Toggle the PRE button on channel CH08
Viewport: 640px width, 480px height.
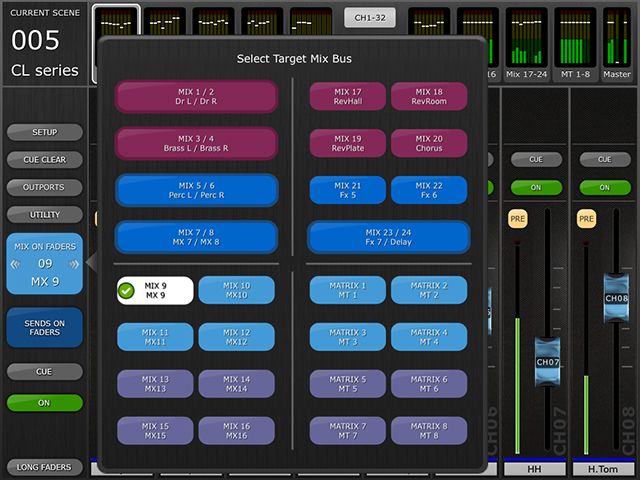tap(586, 218)
